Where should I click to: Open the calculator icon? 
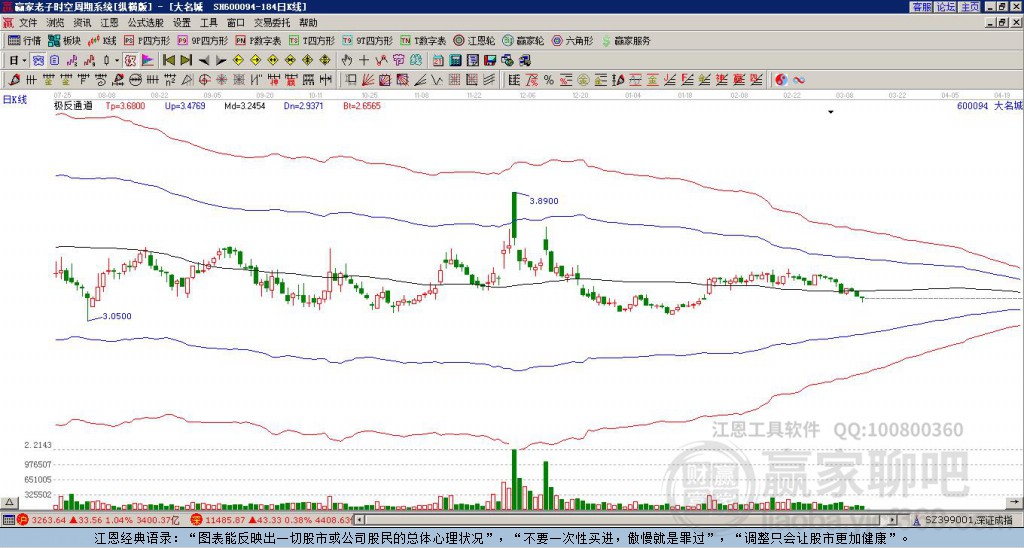coord(456,61)
